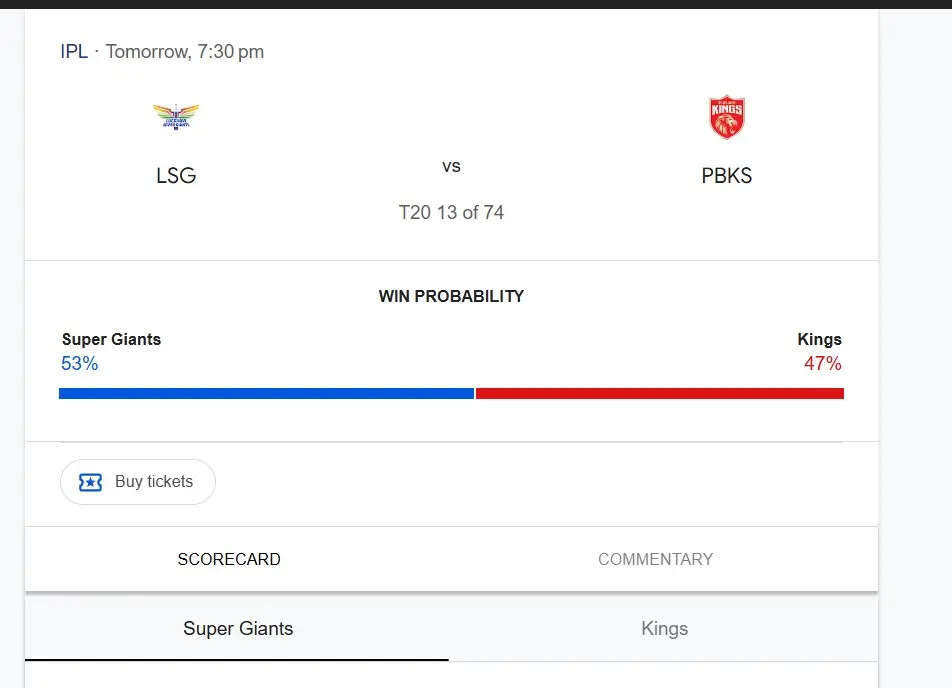Click the blue Super Giants probability bar
Screen dimensions: 952x688
click(x=266, y=393)
